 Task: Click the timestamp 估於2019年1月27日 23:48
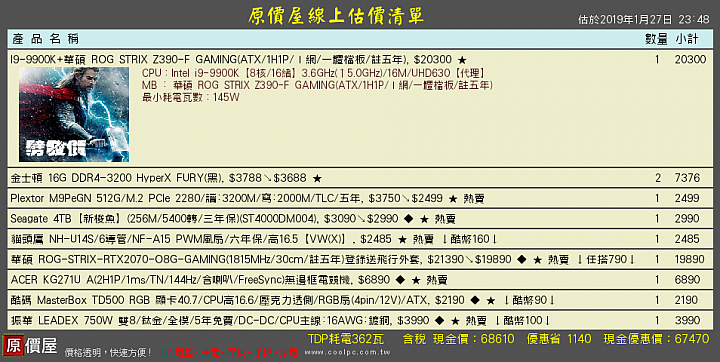pos(644,19)
